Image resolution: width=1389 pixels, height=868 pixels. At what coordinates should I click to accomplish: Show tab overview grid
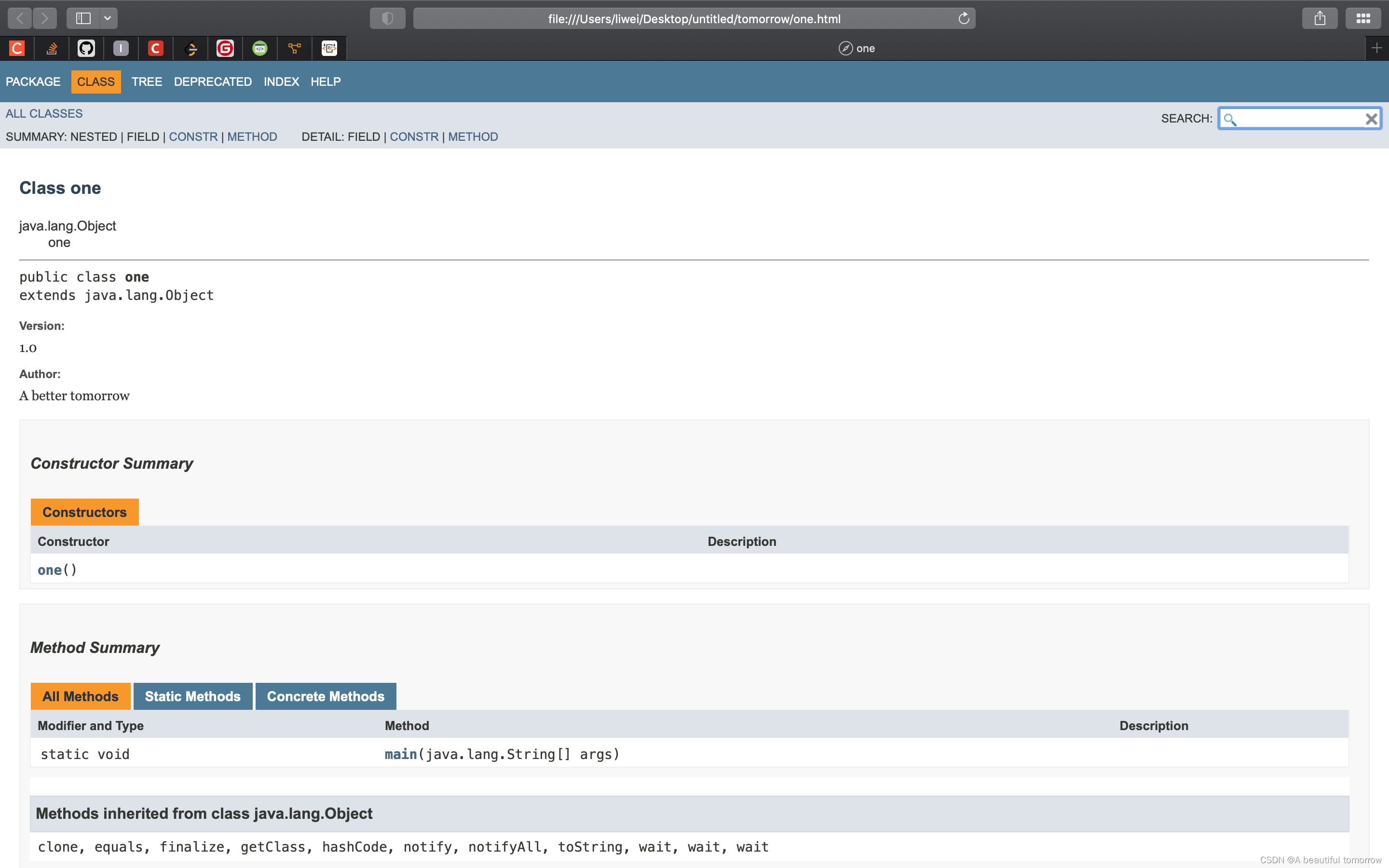pyautogui.click(x=1363, y=18)
